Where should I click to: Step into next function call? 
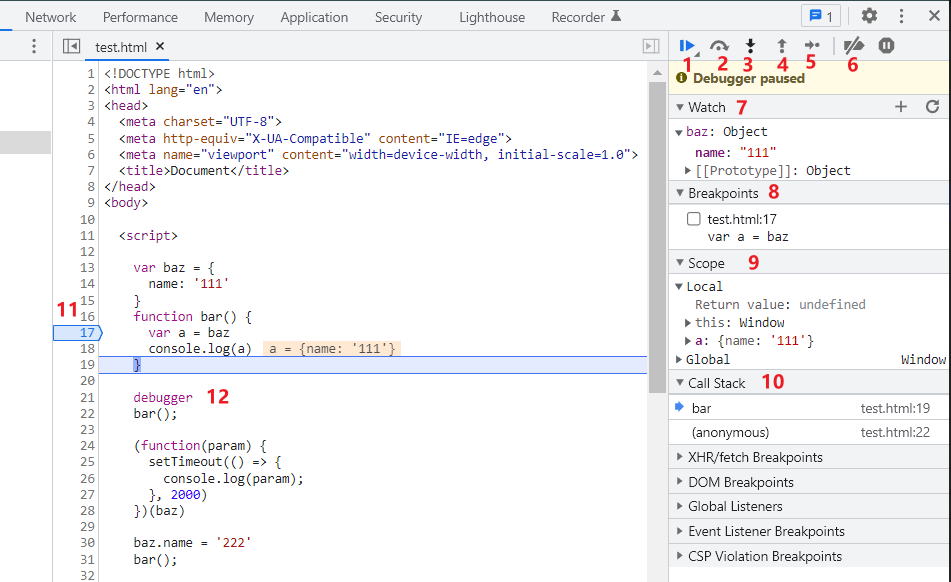coord(750,45)
